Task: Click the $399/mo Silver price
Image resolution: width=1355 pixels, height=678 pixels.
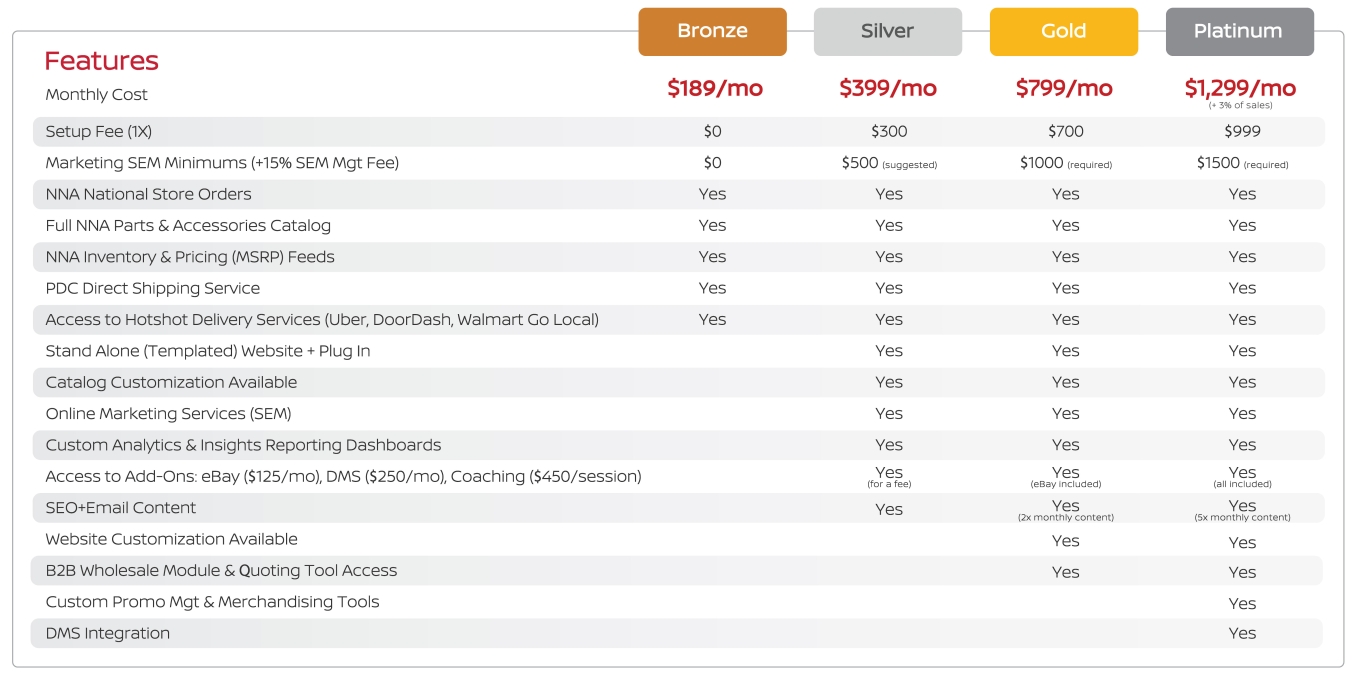Action: point(888,88)
